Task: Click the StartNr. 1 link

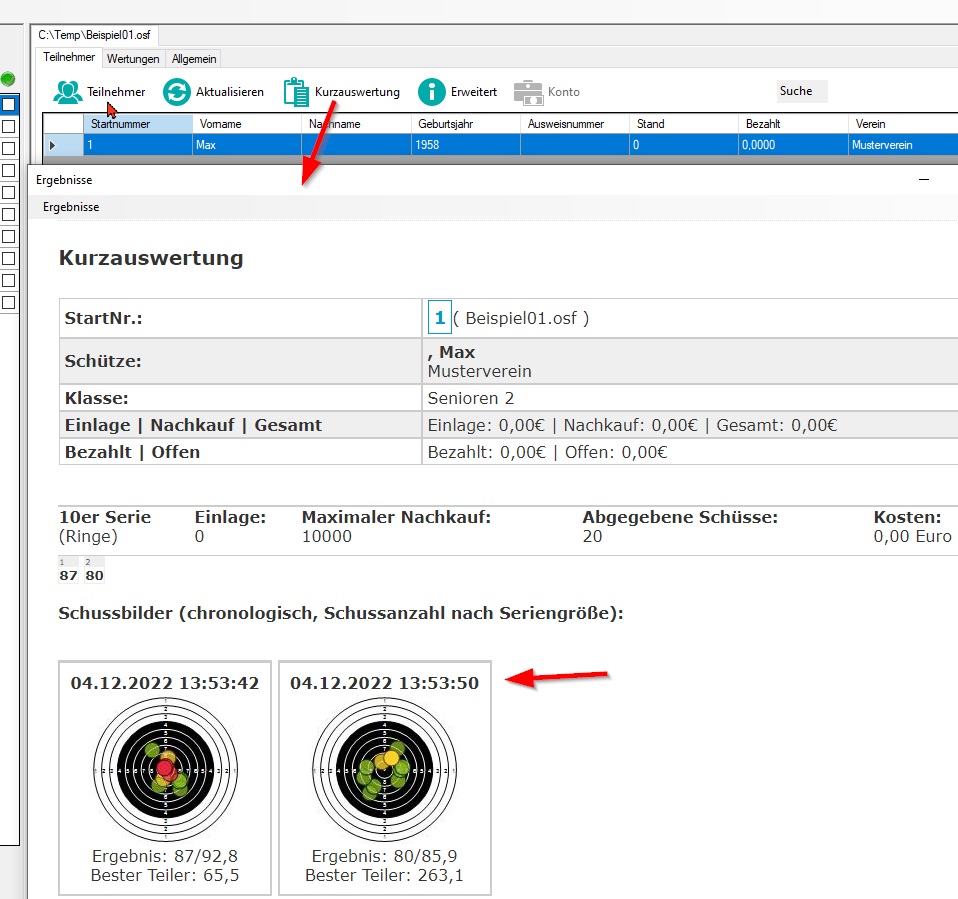Action: coord(439,318)
